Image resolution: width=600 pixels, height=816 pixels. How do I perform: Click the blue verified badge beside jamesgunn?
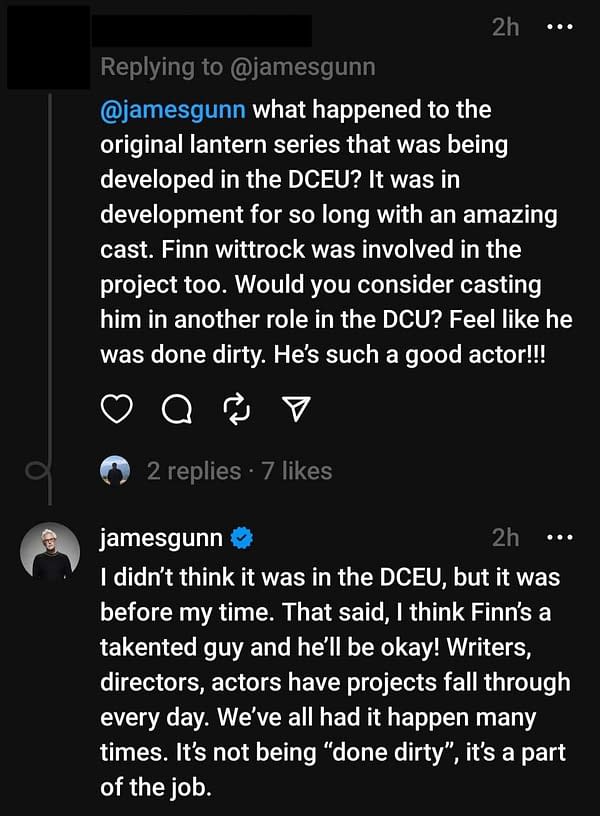[x=241, y=539]
